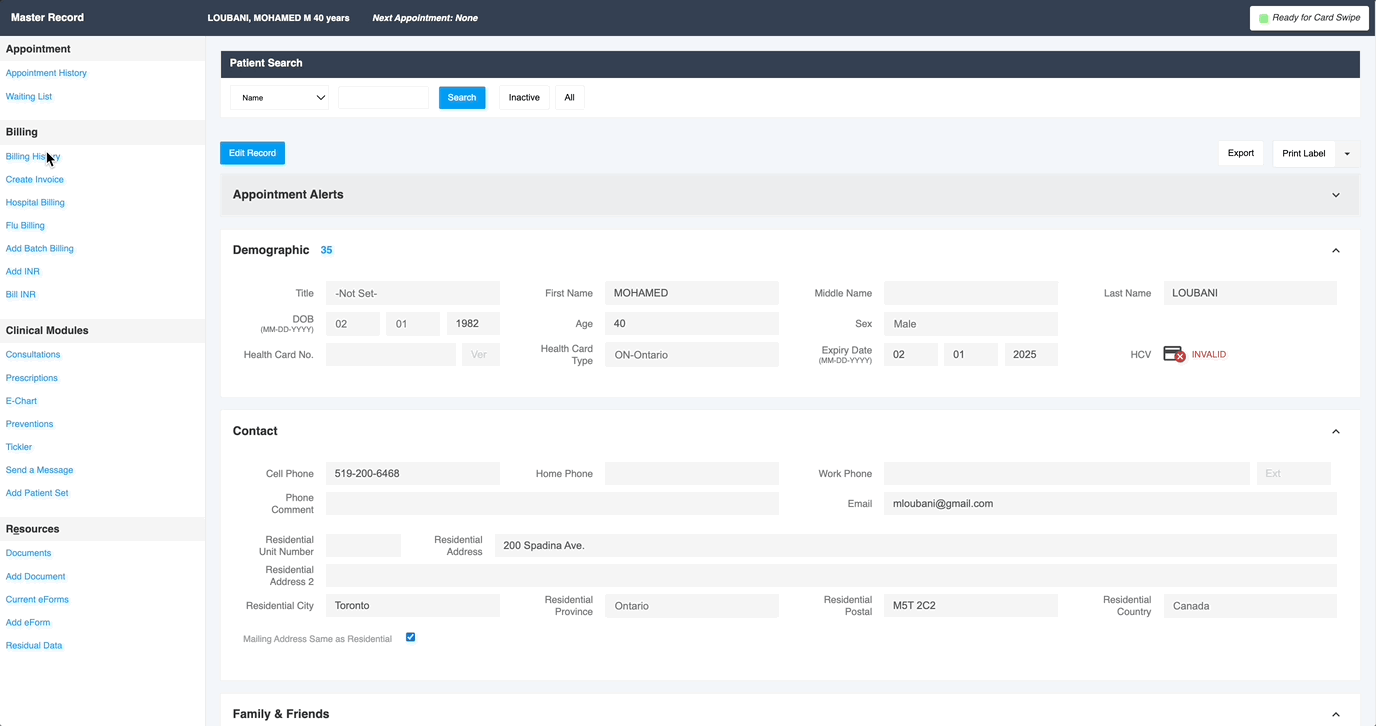Viewport: 1376px width, 726px height.
Task: Click the Inactive filter button
Action: pyautogui.click(x=523, y=97)
